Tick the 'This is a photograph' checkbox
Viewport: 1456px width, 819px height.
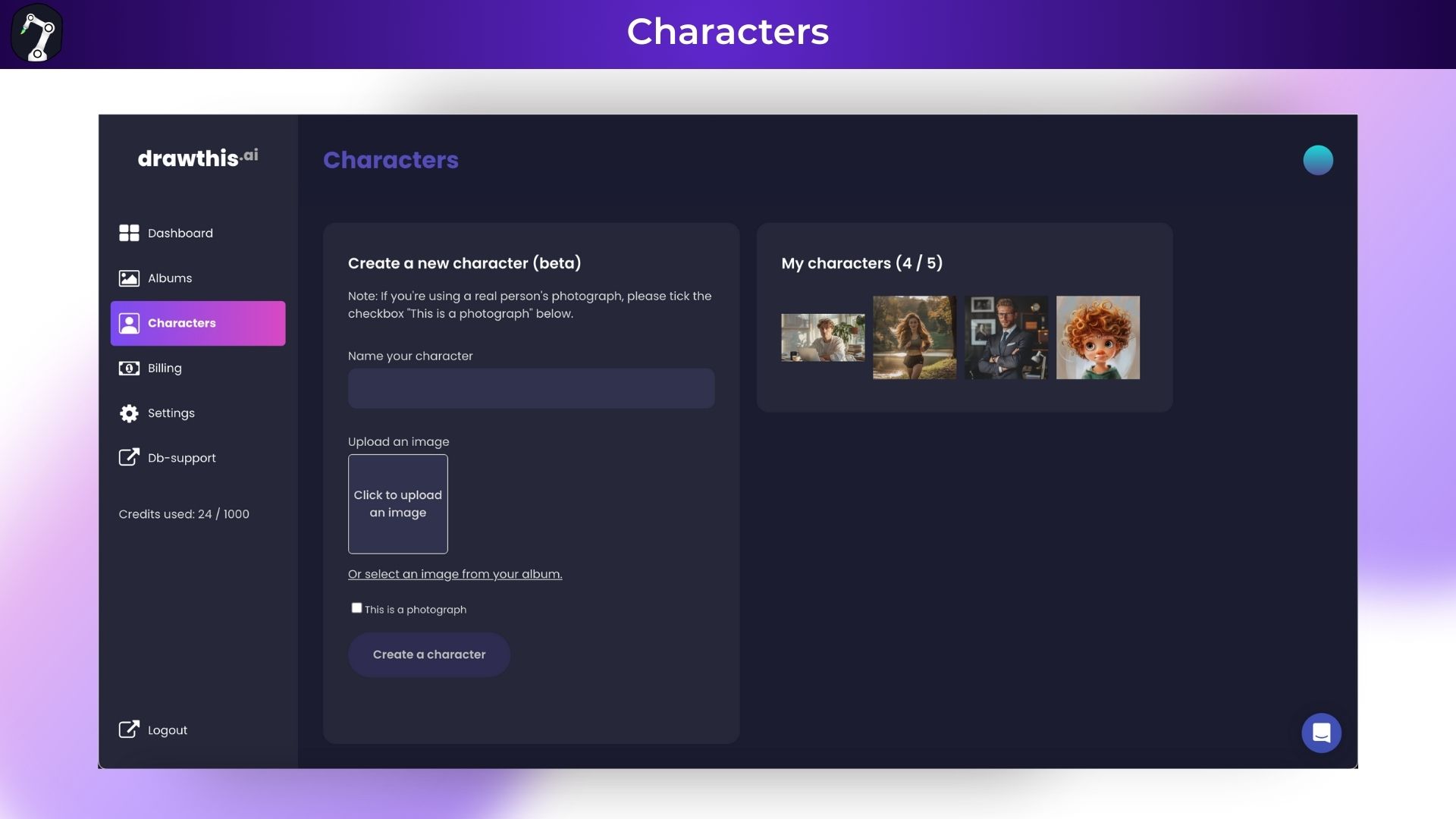356,608
